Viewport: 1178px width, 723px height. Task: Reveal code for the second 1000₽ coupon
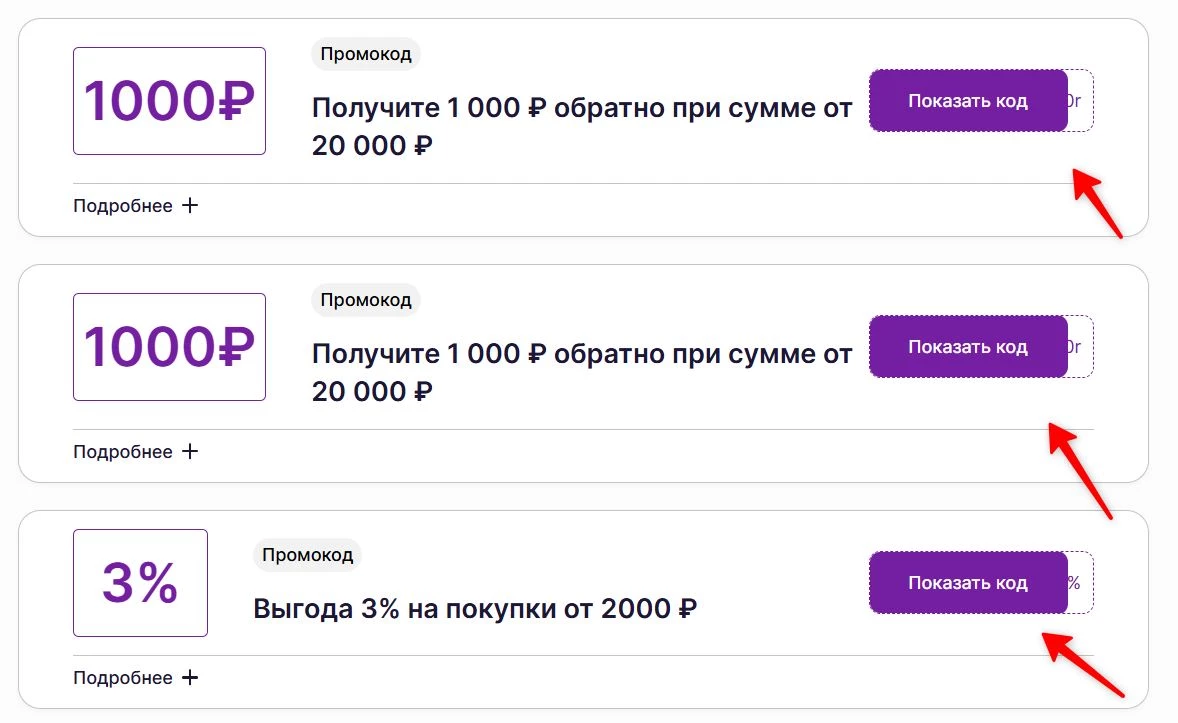pos(967,346)
